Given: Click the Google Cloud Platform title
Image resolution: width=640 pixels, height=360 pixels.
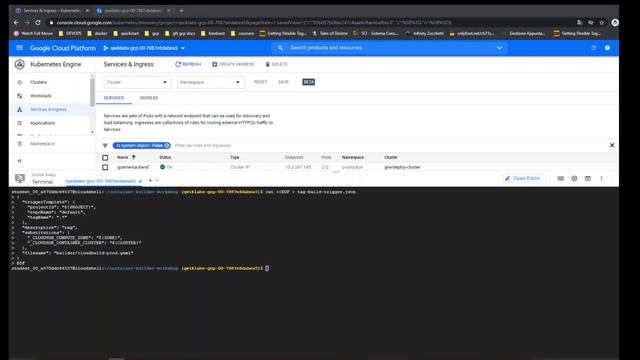Looking at the screenshot, I should pos(62,48).
